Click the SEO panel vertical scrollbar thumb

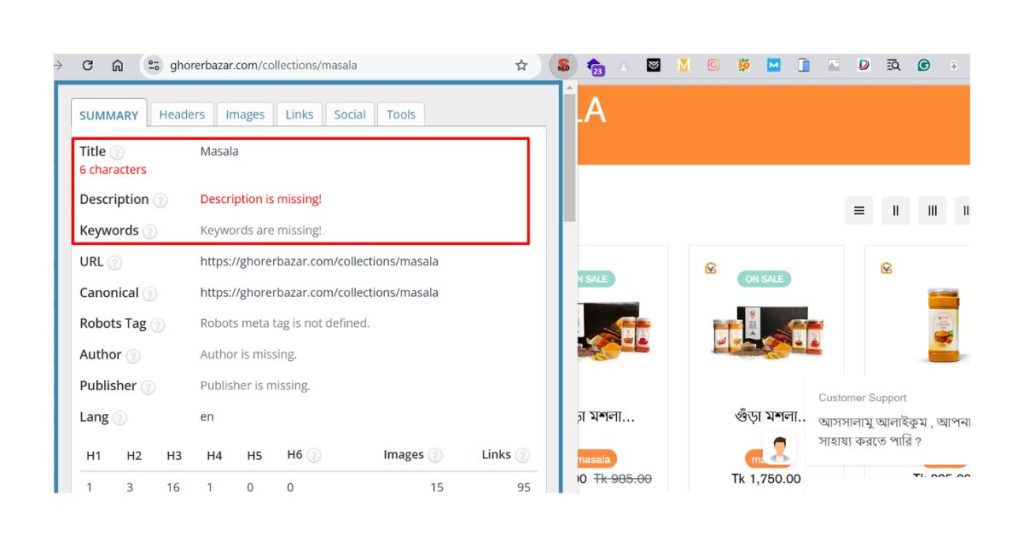point(569,157)
